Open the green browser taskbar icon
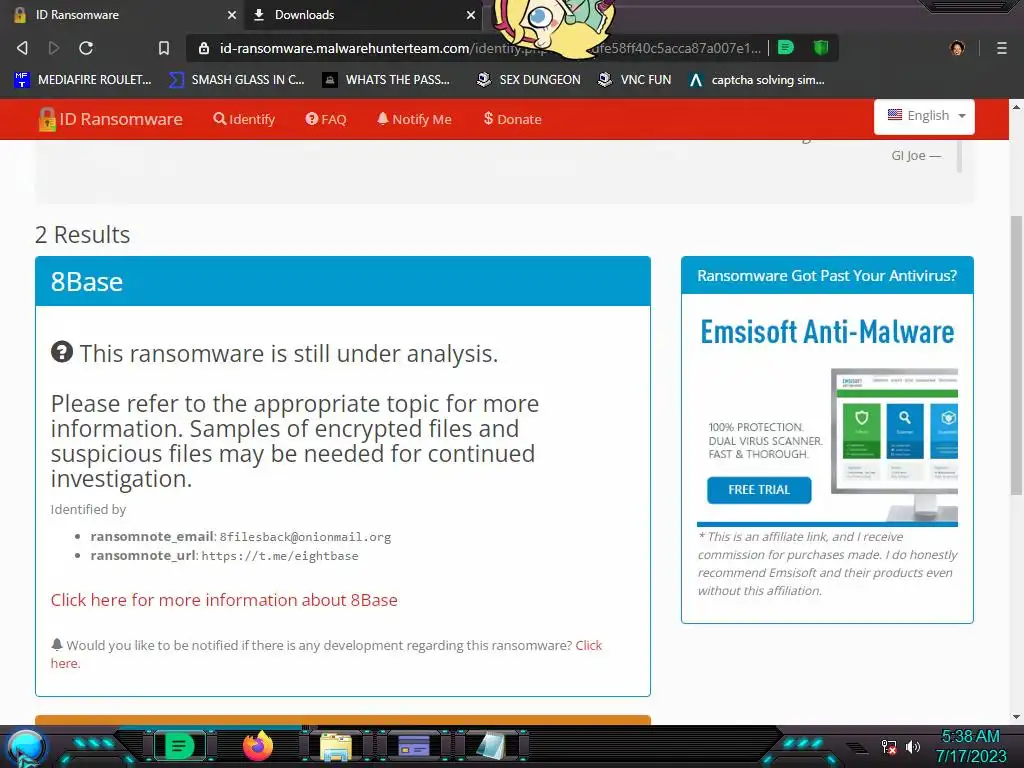 pyautogui.click(x=179, y=746)
